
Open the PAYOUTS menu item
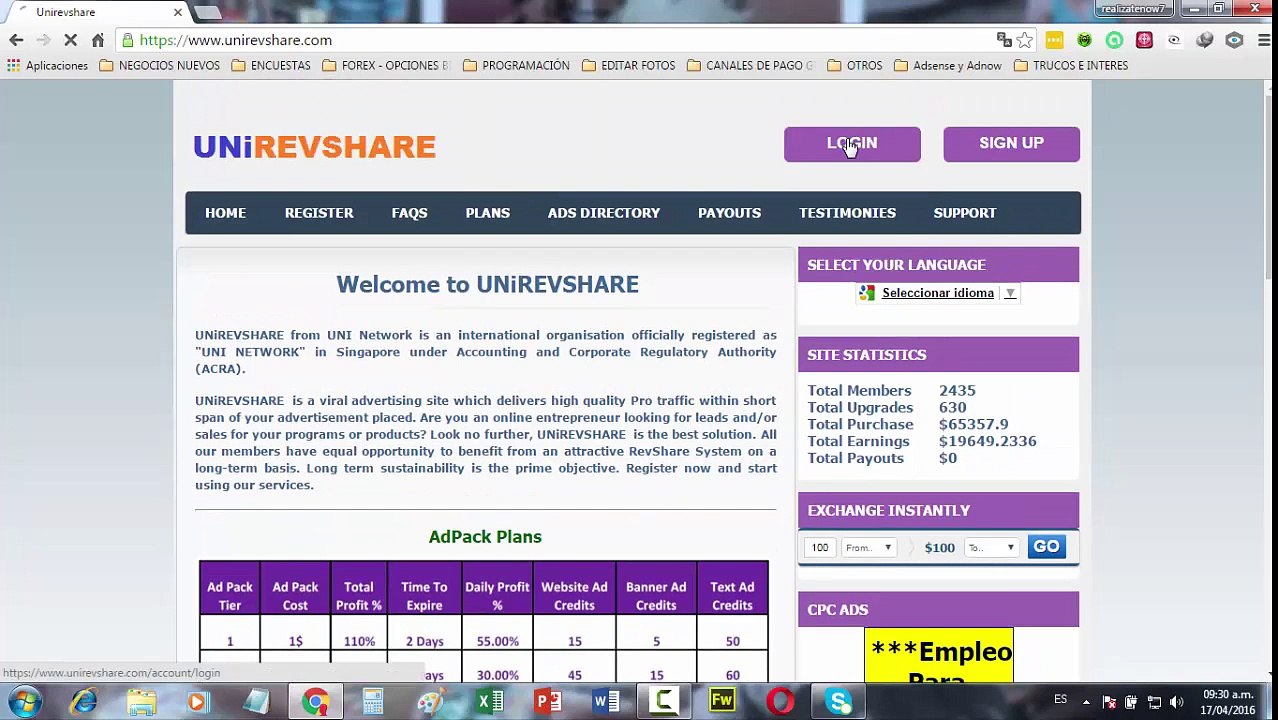[729, 213]
